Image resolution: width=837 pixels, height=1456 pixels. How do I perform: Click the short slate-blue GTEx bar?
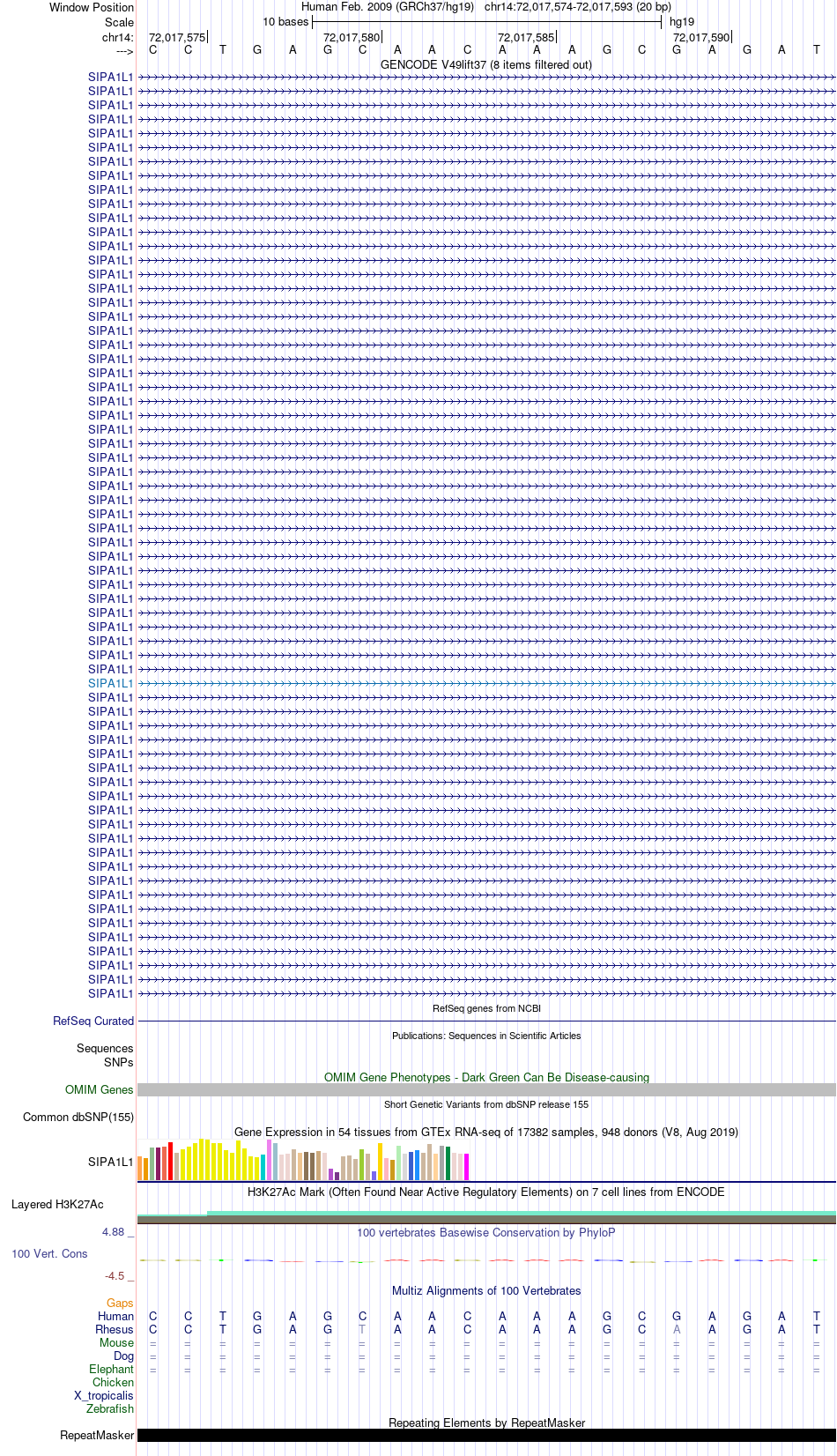coord(374,1176)
